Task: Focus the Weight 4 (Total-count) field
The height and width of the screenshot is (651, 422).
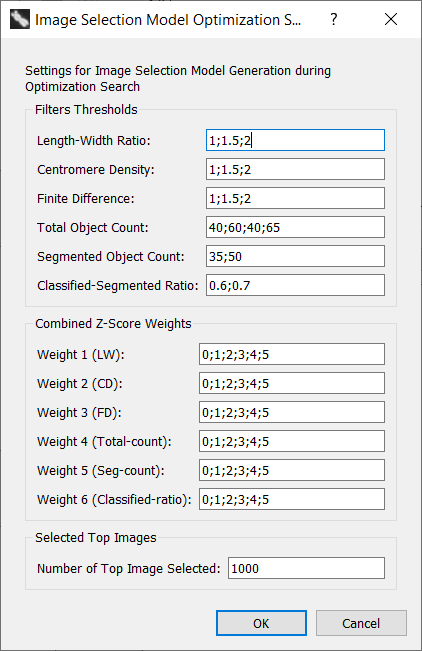Action: pos(292,441)
